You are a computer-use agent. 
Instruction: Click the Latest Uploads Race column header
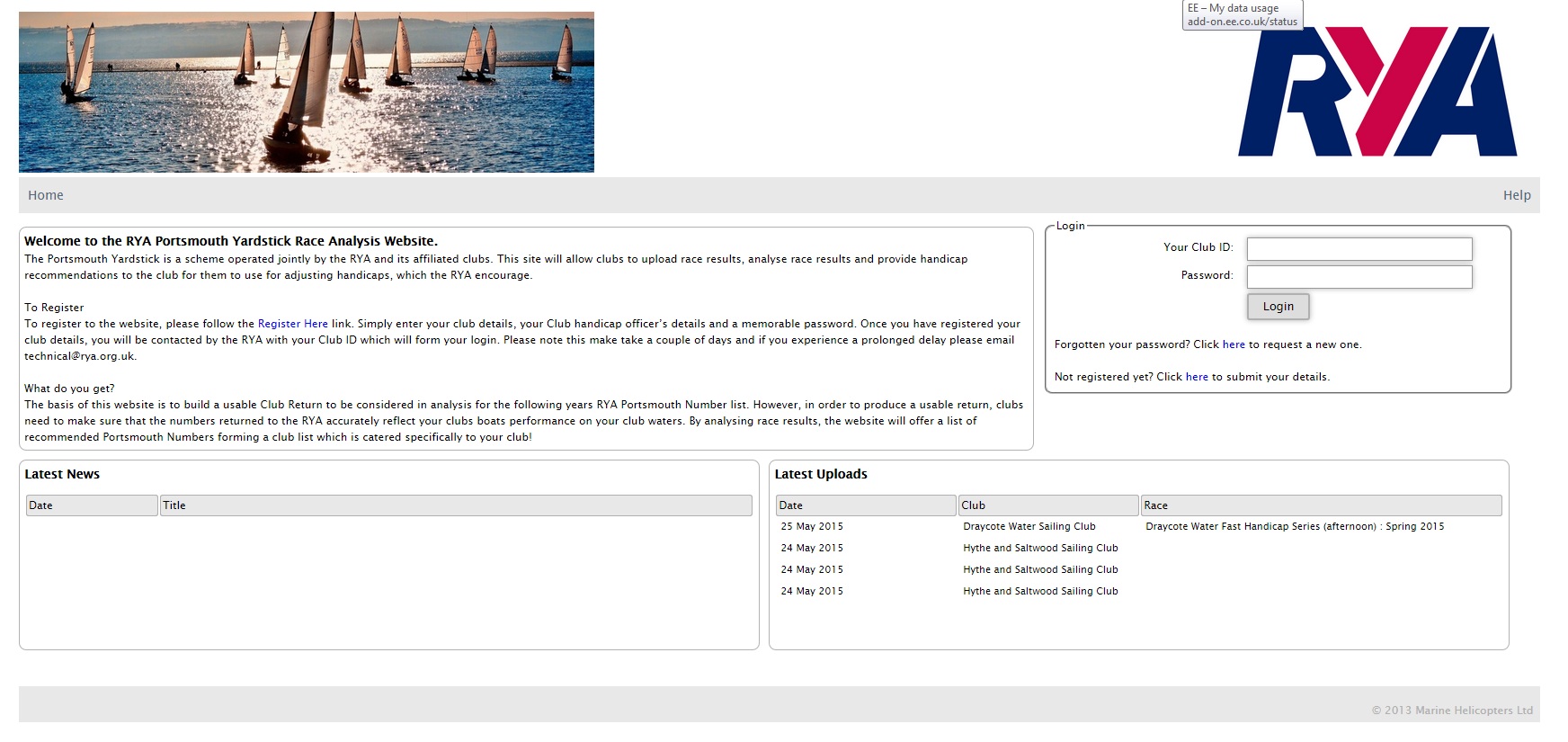click(x=1322, y=505)
